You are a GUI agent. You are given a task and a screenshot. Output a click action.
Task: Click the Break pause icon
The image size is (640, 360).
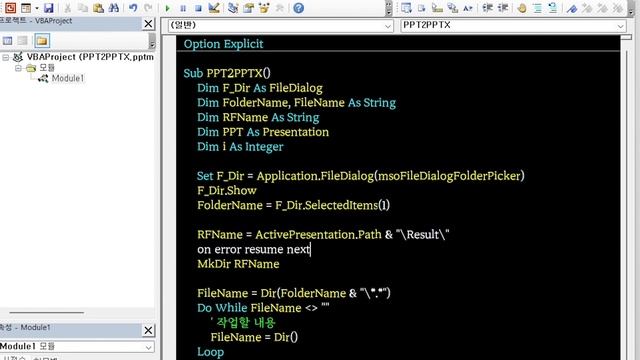(x=183, y=8)
